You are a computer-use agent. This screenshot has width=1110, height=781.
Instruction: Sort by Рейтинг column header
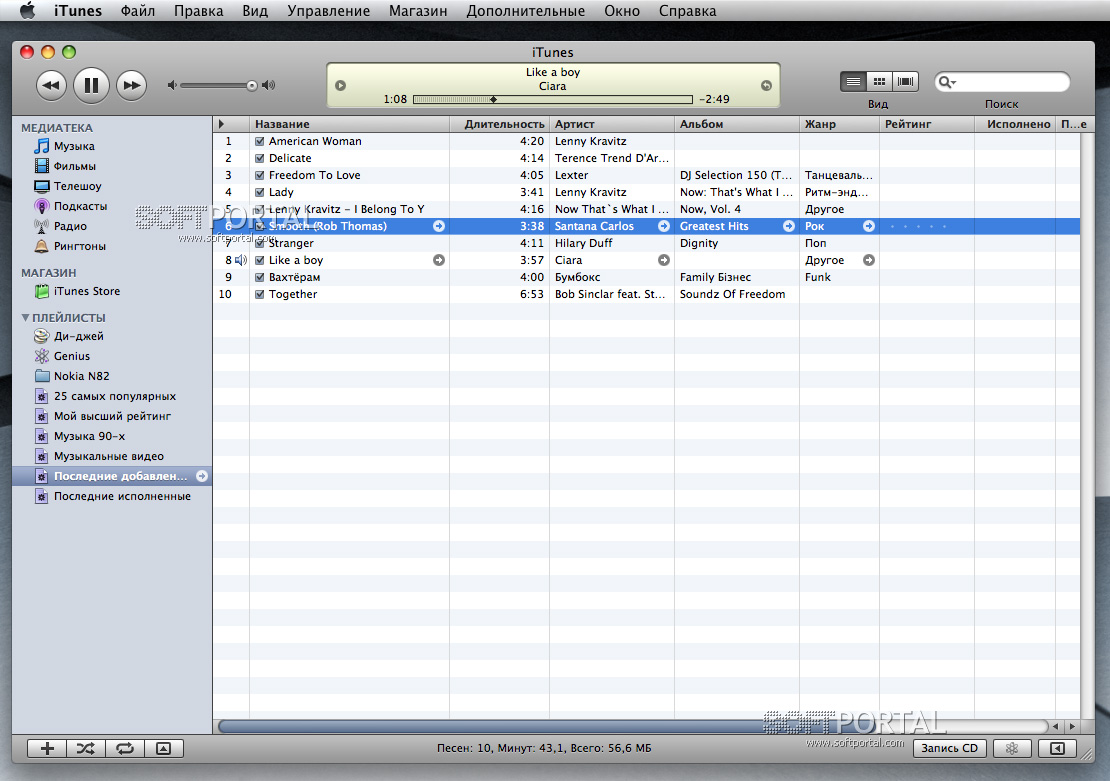tap(927, 124)
